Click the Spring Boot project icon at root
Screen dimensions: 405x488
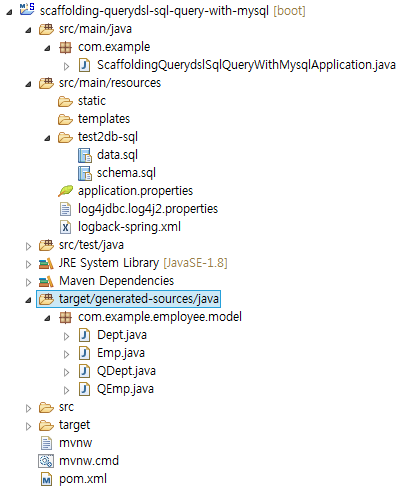(x=27, y=9)
